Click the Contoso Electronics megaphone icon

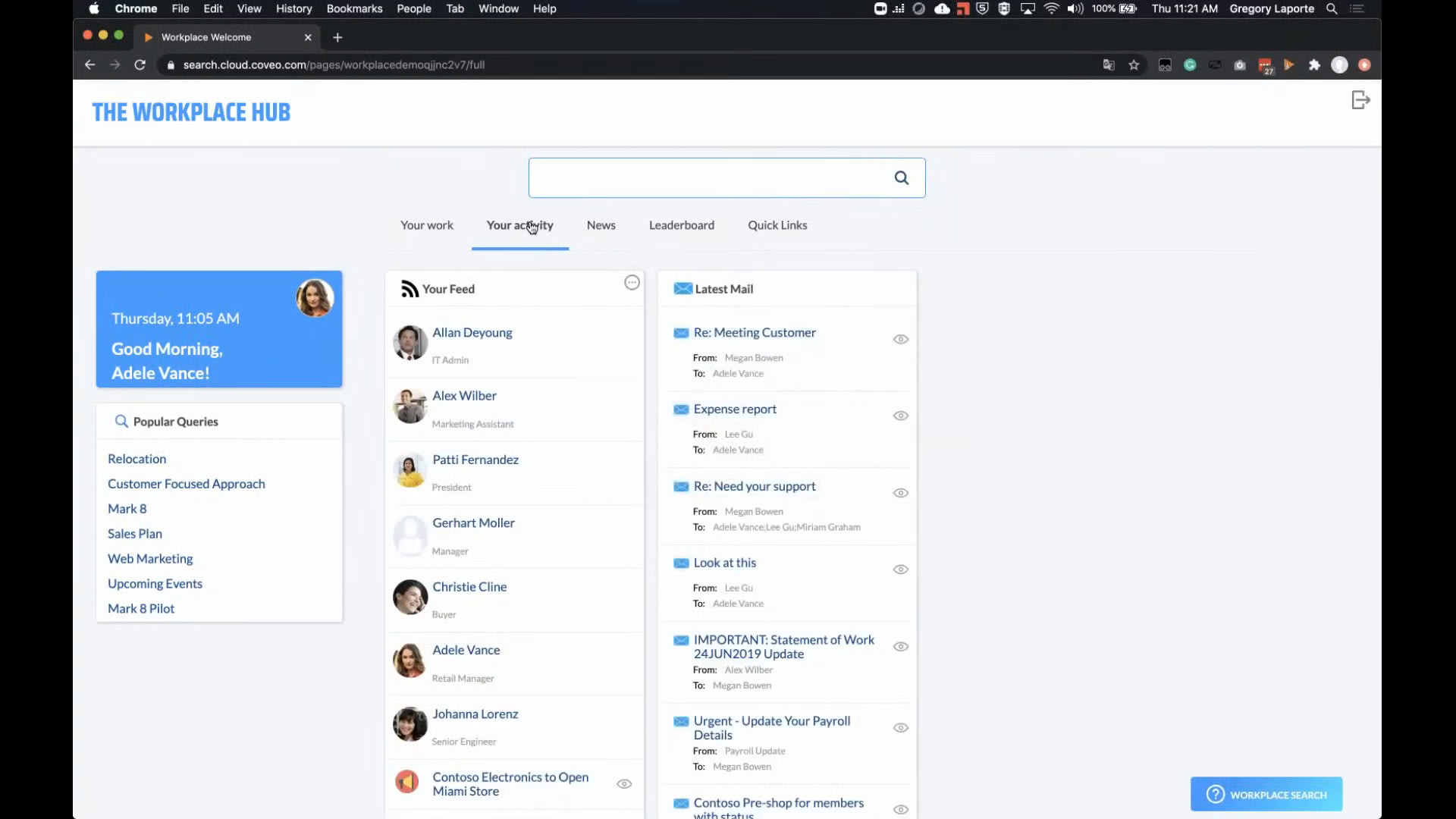pyautogui.click(x=407, y=781)
